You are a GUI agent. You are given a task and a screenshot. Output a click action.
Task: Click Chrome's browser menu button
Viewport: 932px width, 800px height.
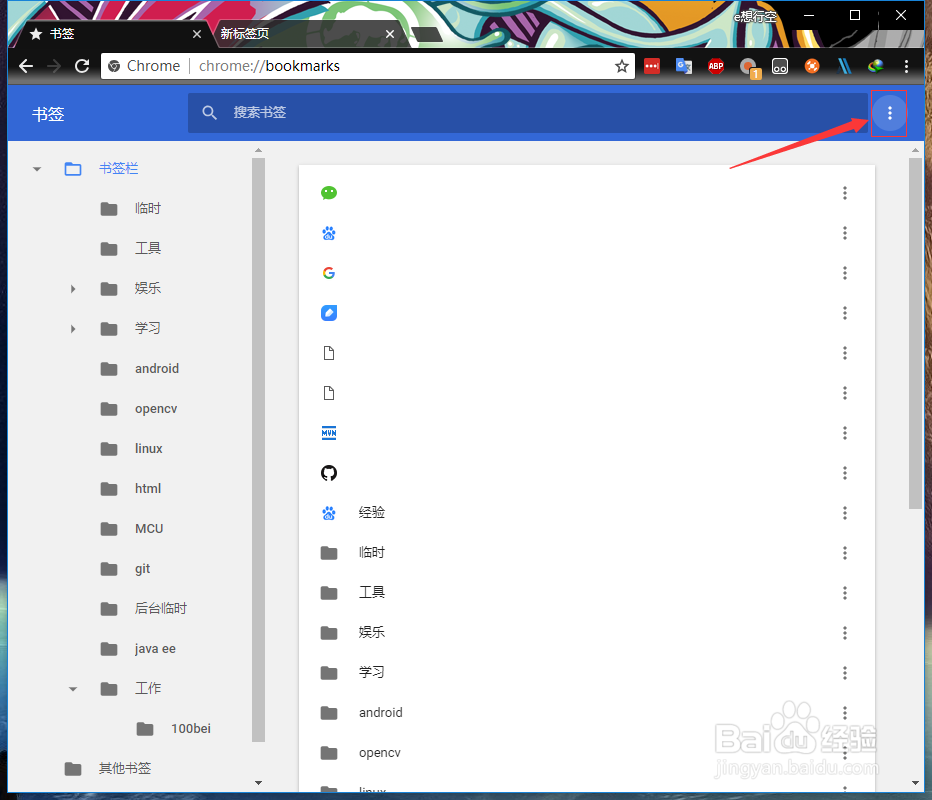point(906,66)
